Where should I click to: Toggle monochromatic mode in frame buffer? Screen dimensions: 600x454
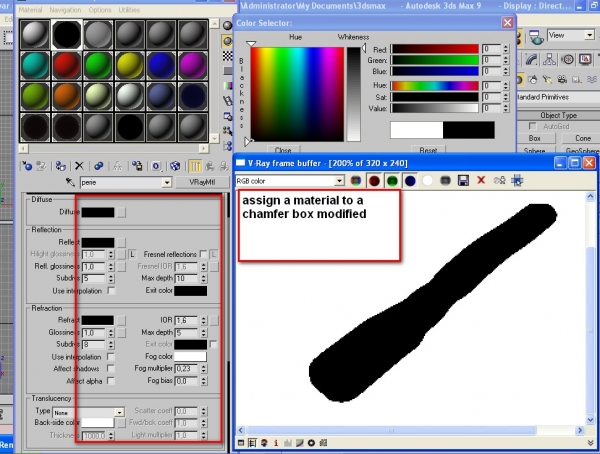[x=445, y=181]
